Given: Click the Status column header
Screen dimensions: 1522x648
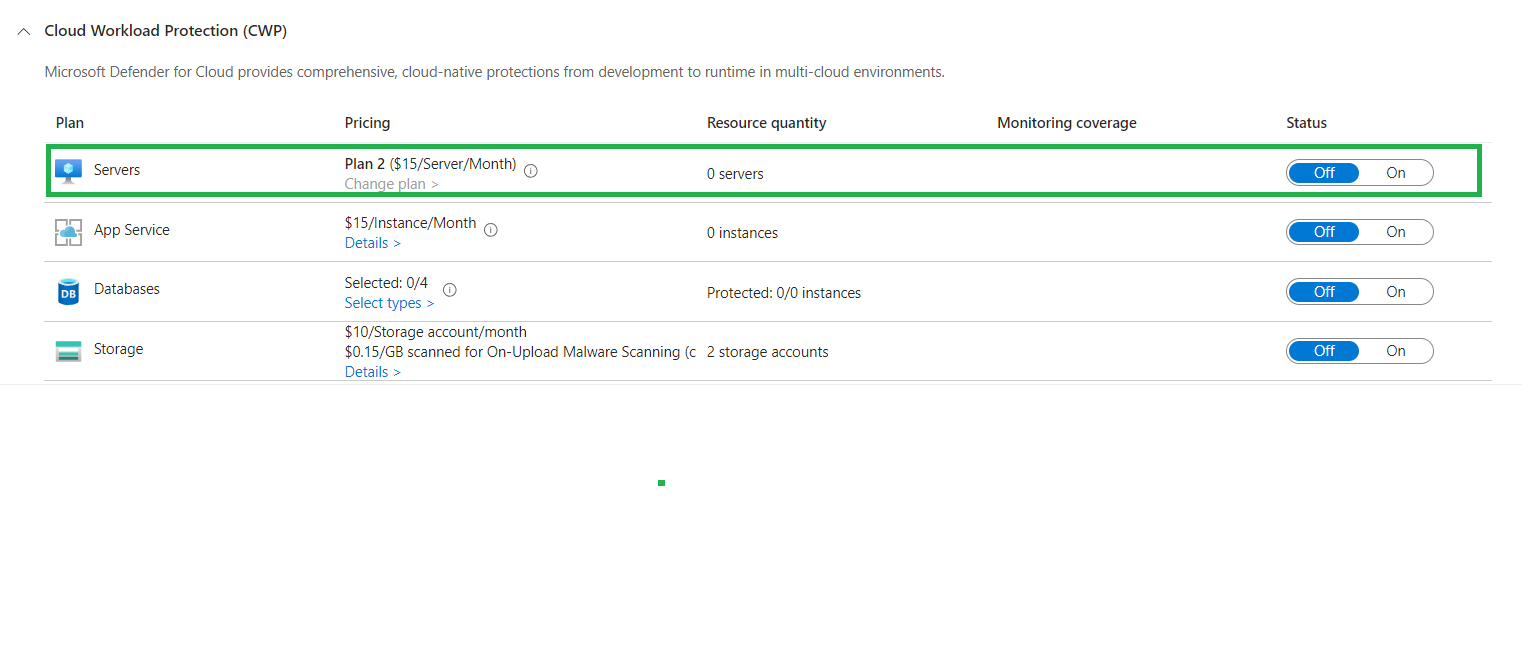Looking at the screenshot, I should pos(1307,123).
